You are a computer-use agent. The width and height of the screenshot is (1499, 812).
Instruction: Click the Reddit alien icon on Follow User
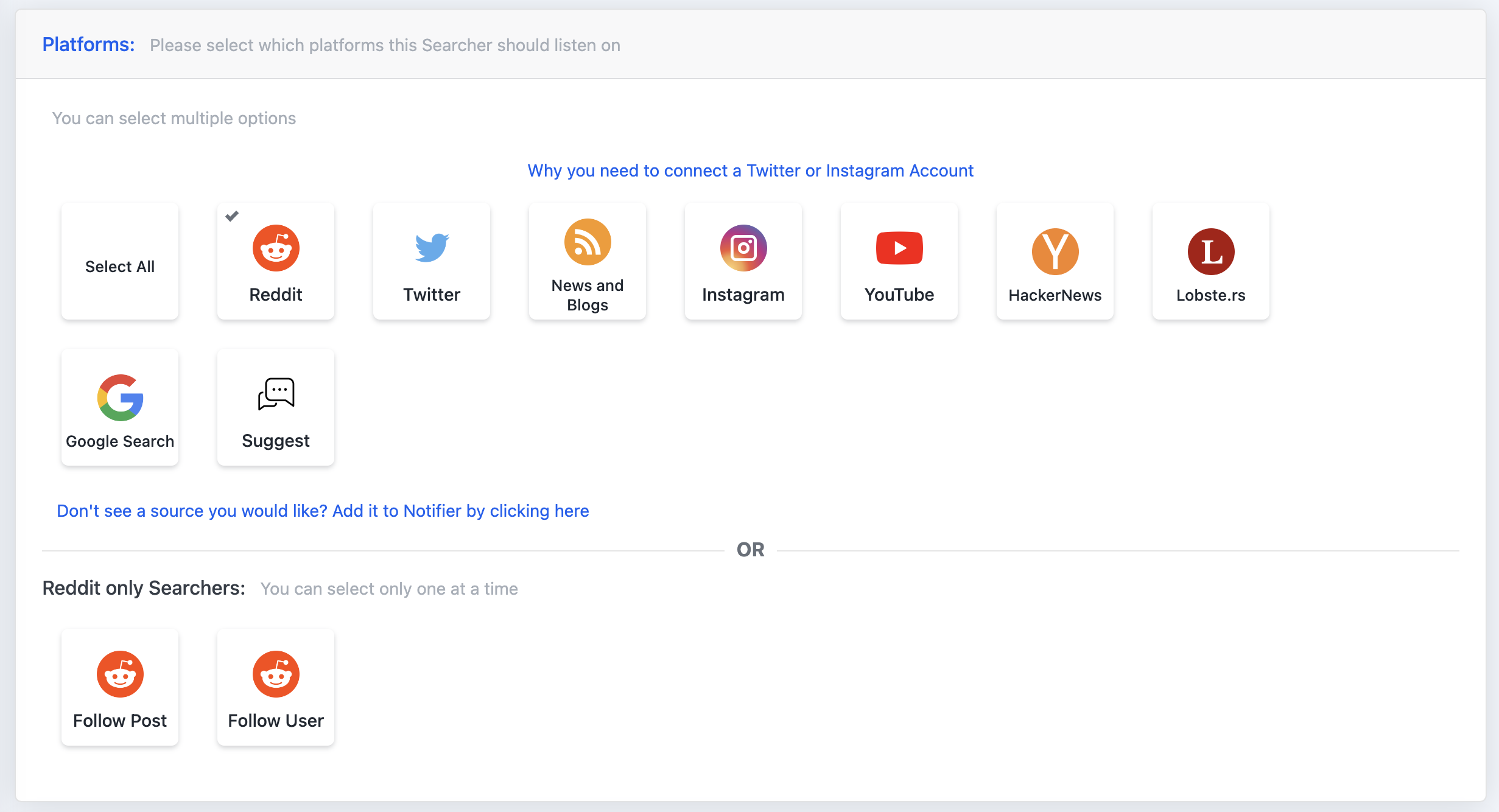tap(275, 674)
